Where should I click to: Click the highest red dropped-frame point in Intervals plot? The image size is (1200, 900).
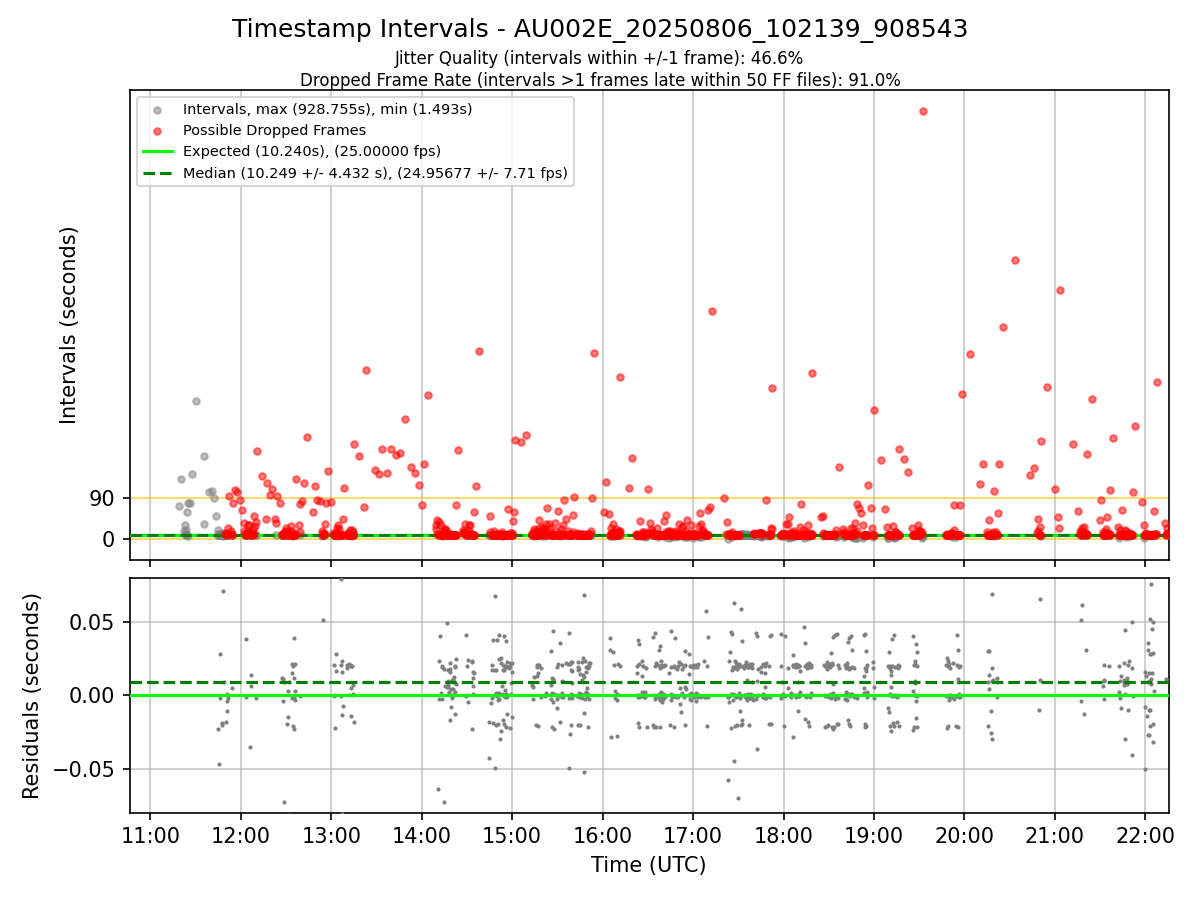[923, 111]
